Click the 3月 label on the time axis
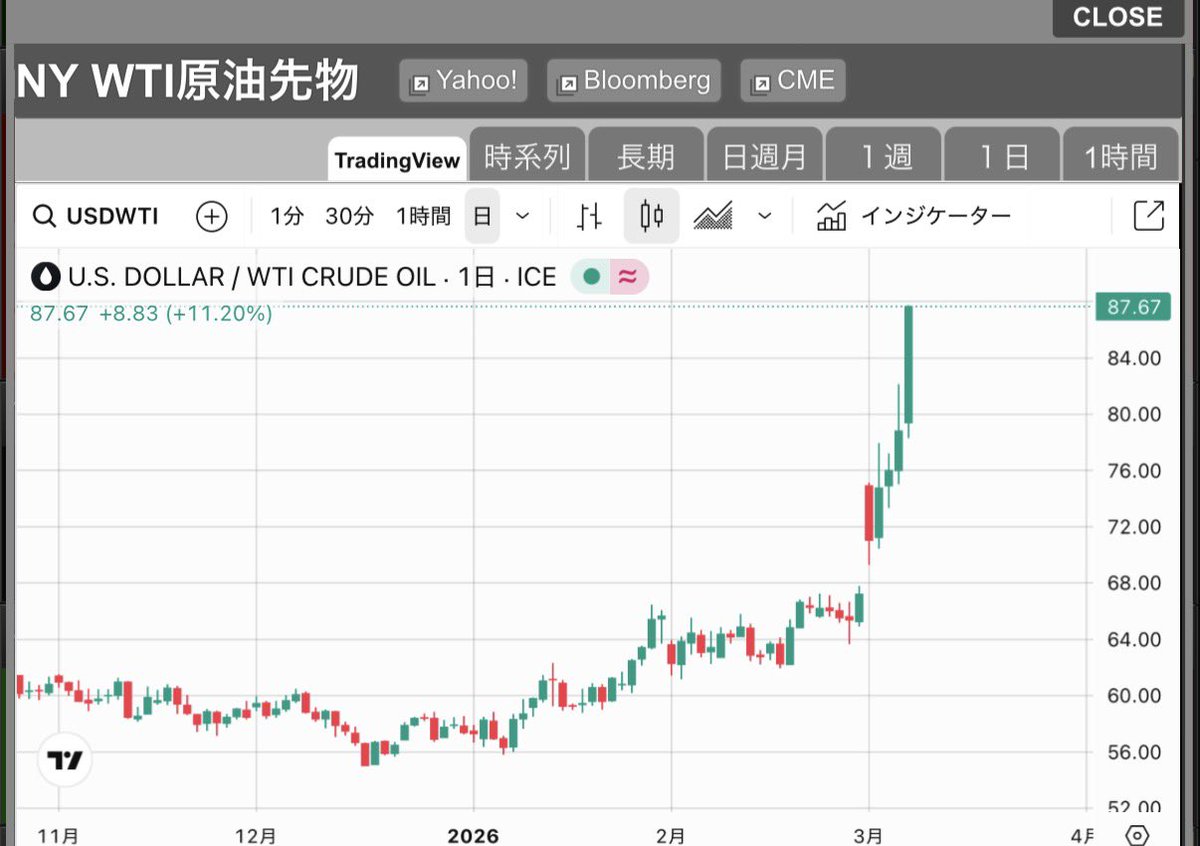1200x846 pixels. (x=869, y=835)
